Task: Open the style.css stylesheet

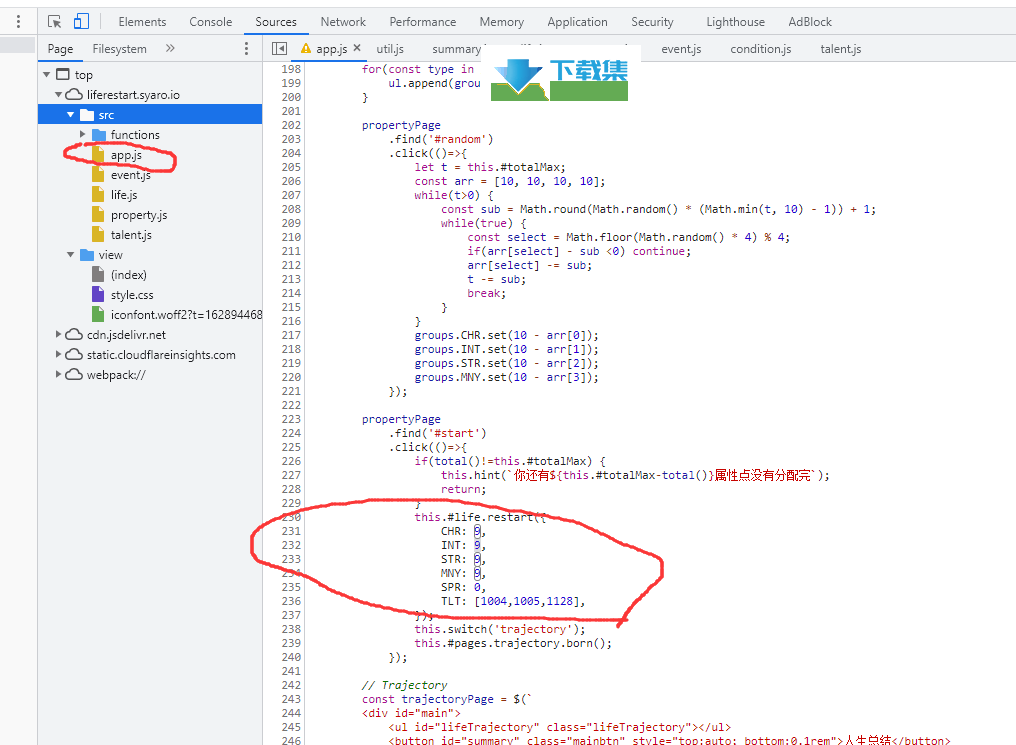Action: point(132,295)
